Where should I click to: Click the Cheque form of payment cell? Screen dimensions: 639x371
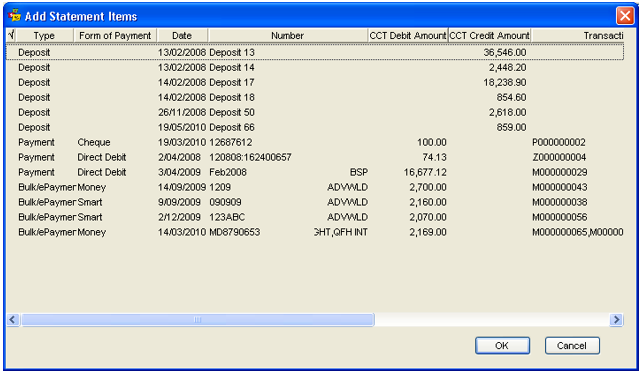pos(94,142)
